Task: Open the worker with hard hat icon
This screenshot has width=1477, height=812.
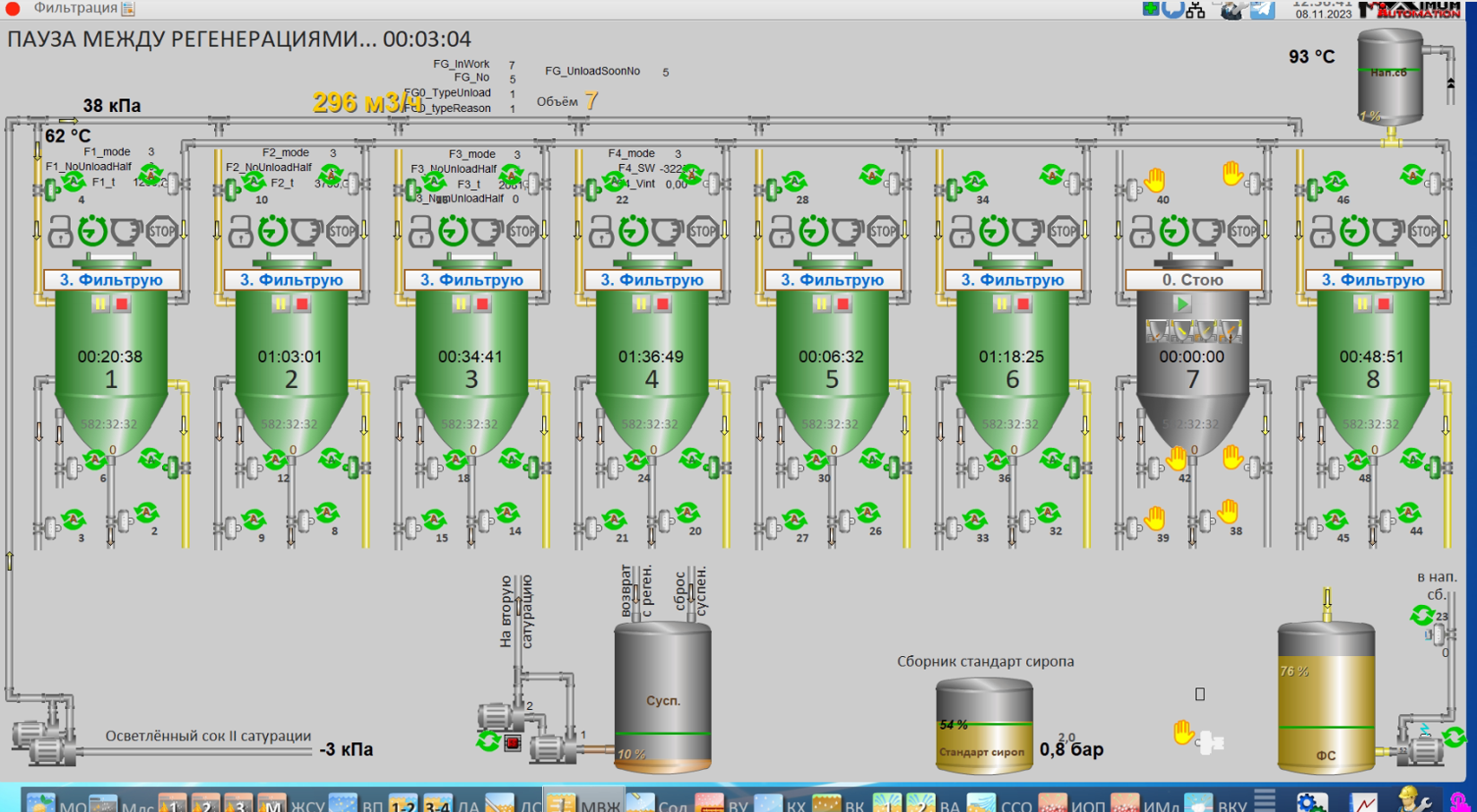Action: click(x=1413, y=799)
